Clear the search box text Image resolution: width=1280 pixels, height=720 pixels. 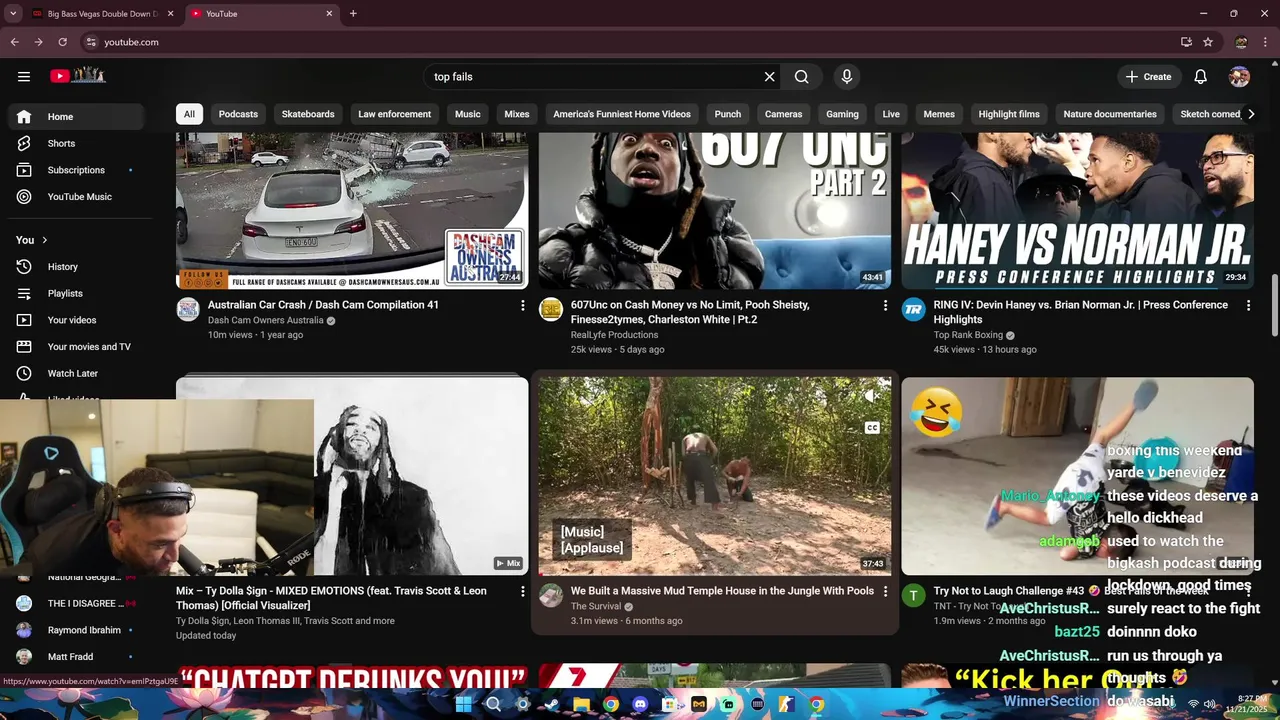tap(769, 77)
